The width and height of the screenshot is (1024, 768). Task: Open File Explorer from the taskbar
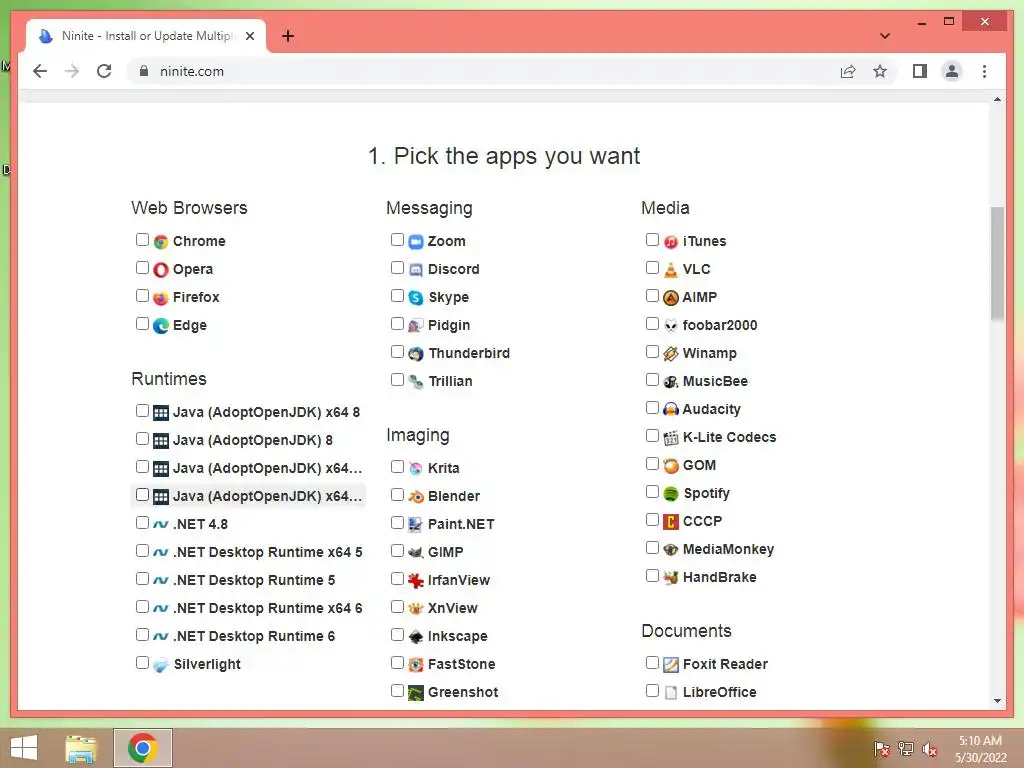click(81, 748)
